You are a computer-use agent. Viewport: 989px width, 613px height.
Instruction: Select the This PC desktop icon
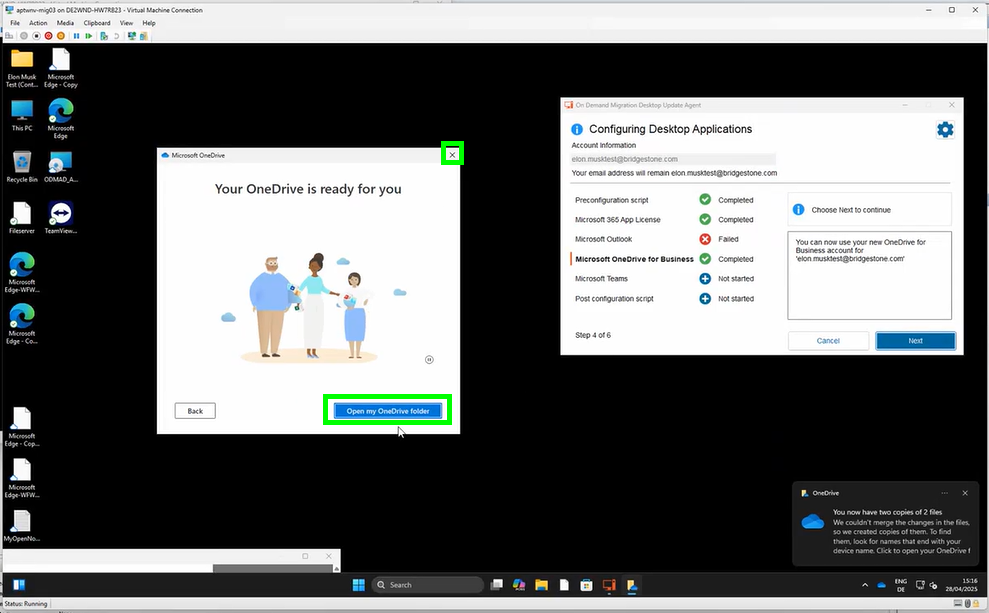pyautogui.click(x=22, y=115)
